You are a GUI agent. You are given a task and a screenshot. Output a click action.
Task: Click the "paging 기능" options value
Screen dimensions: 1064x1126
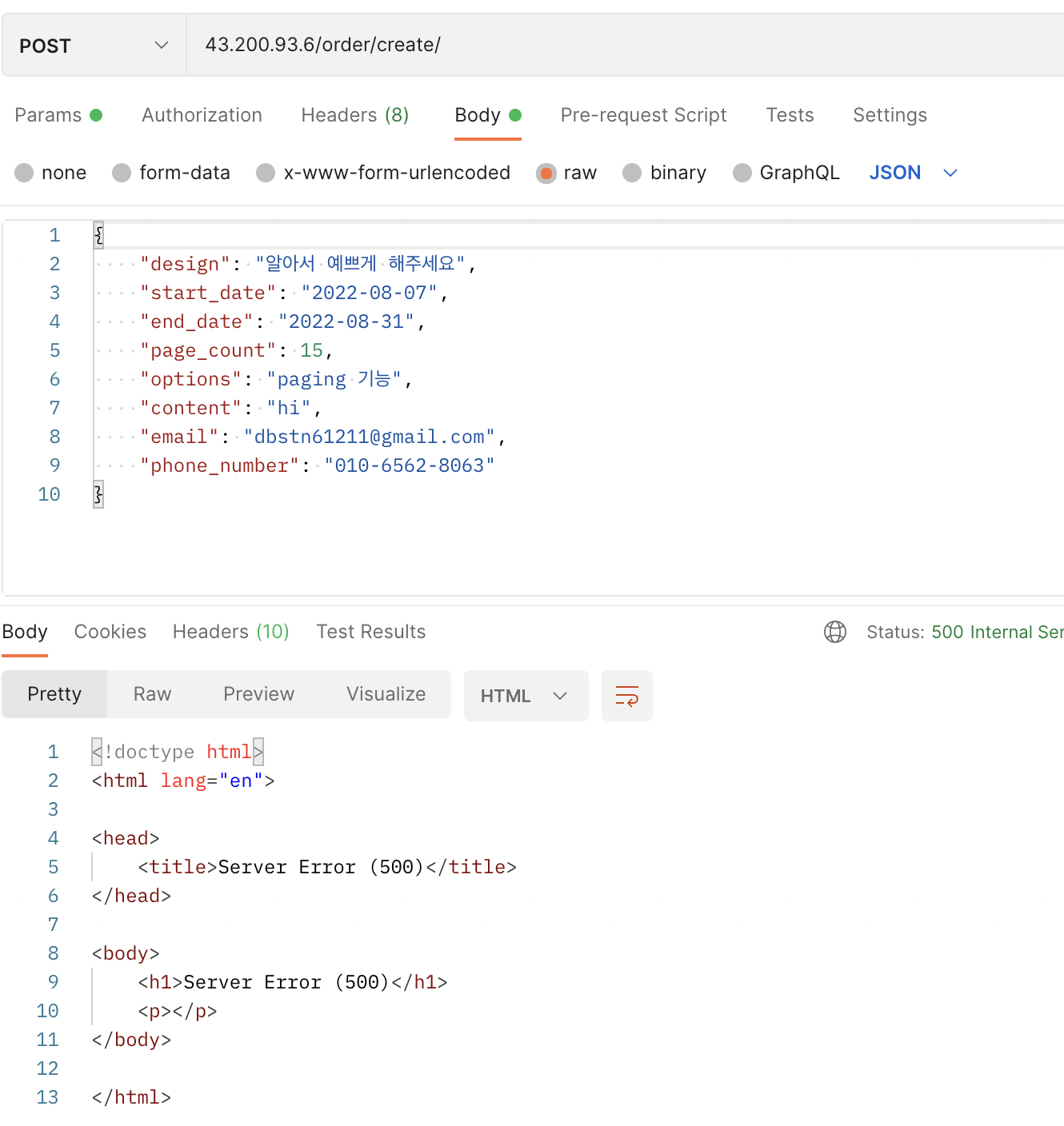[x=334, y=379]
